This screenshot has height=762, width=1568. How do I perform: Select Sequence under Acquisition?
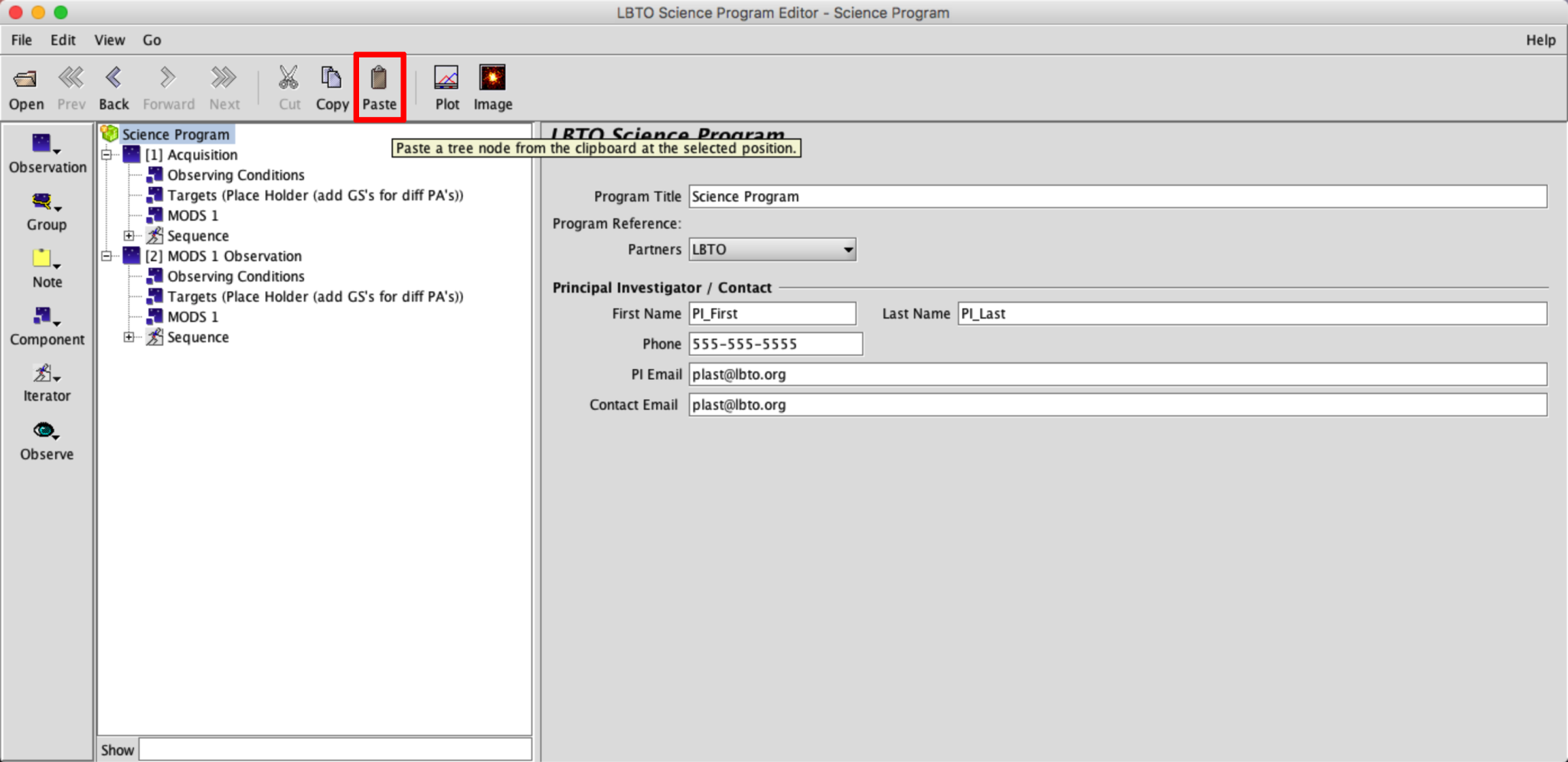(x=198, y=236)
